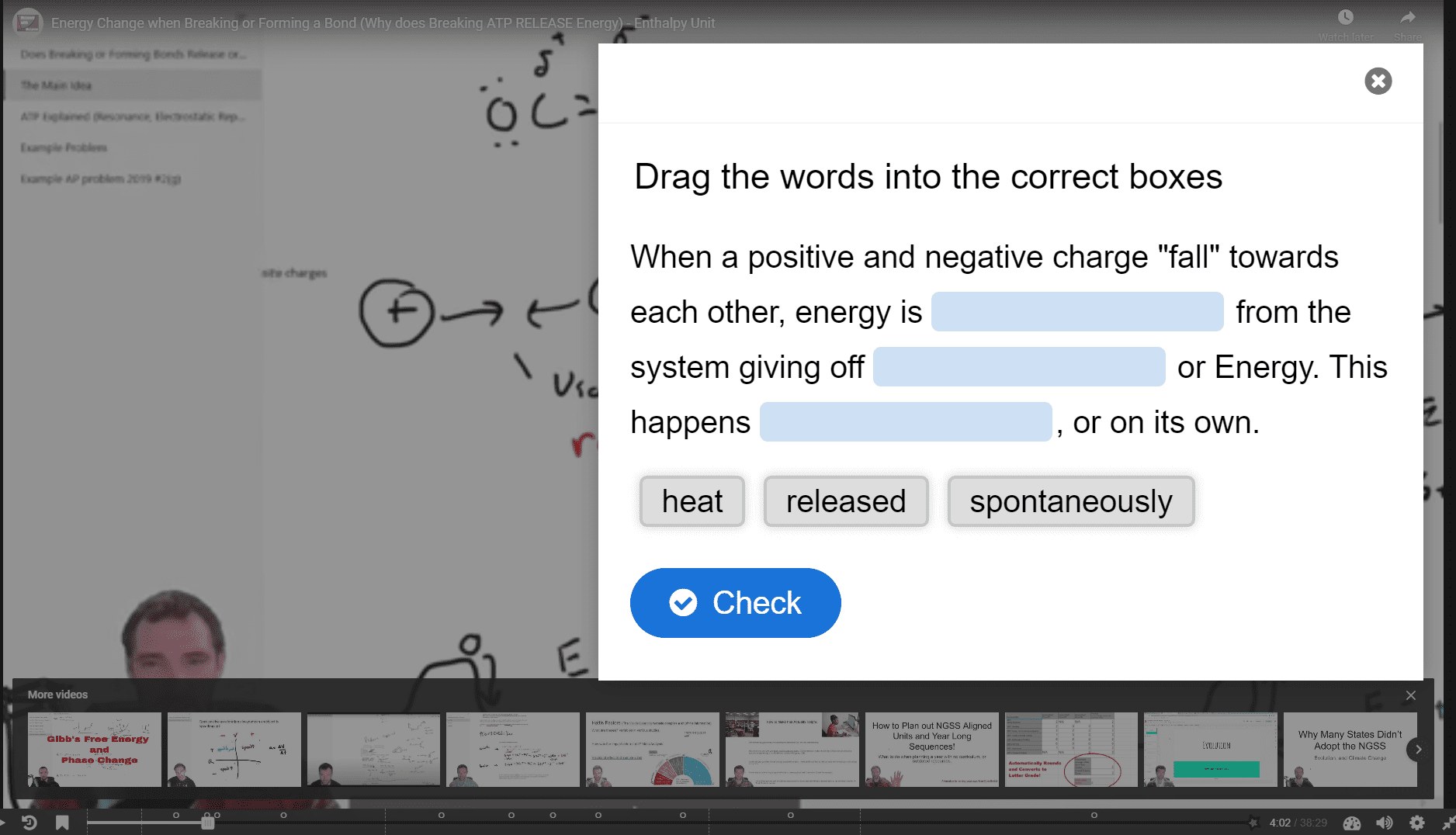Open 'Example AP problem 2019' chapter

133,178
